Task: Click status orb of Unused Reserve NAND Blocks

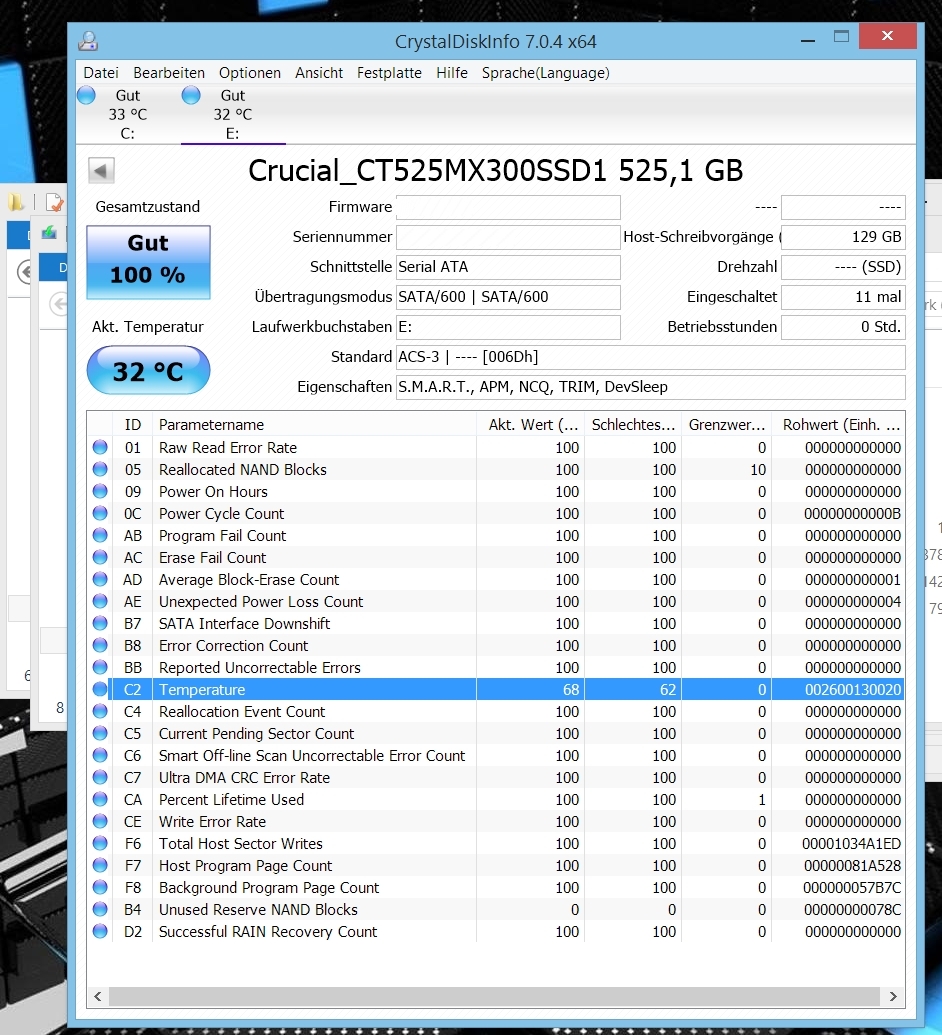Action: tap(100, 909)
